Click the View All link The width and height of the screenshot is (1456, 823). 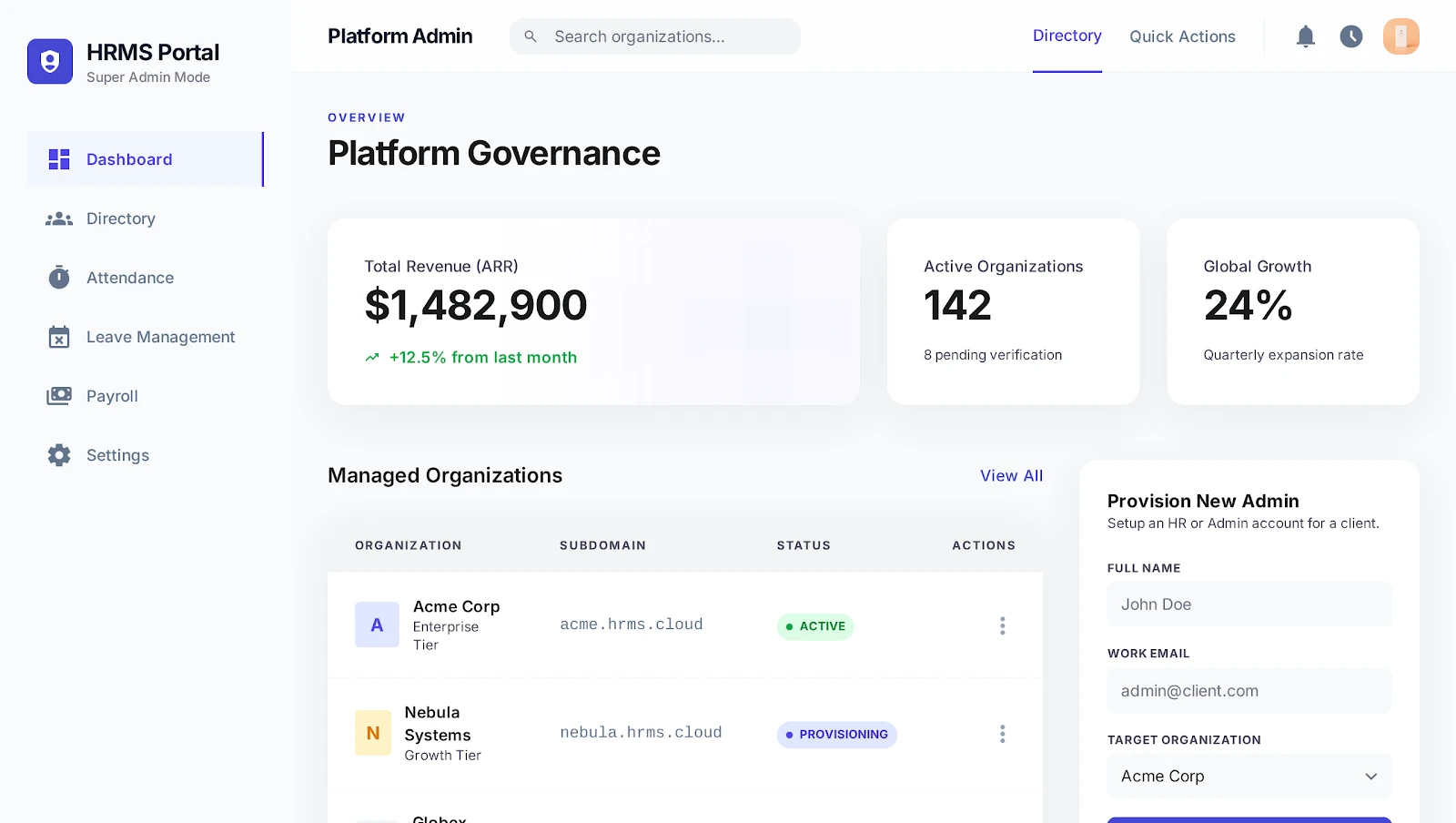click(1011, 475)
